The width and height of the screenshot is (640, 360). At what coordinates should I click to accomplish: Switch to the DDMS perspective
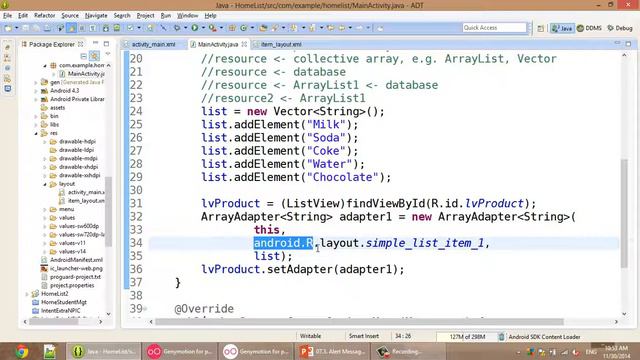589,28
